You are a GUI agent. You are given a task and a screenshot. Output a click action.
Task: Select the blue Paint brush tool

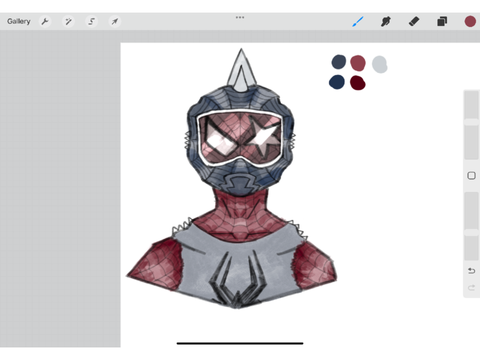[x=358, y=22]
